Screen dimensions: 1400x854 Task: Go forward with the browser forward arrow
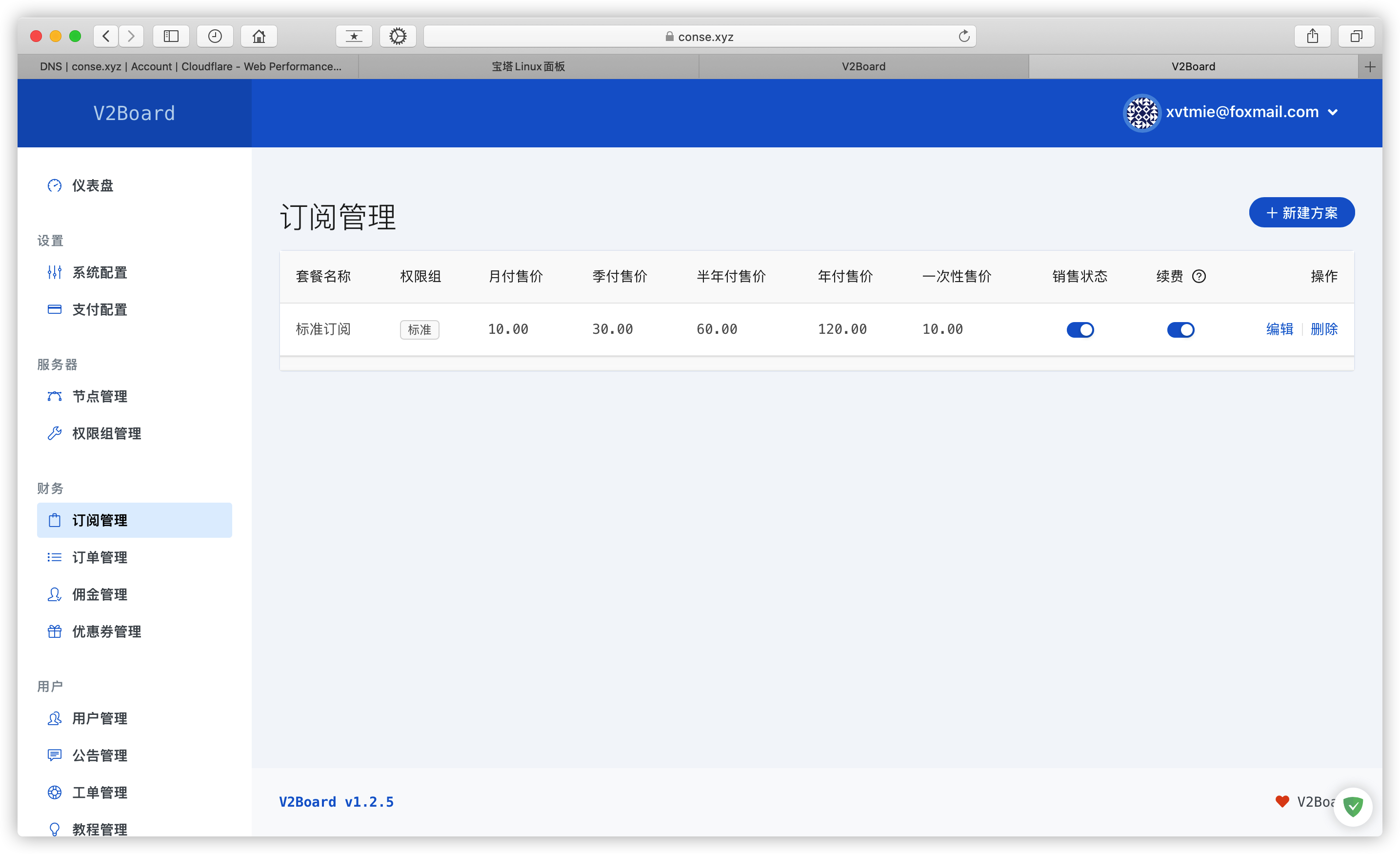click(131, 37)
